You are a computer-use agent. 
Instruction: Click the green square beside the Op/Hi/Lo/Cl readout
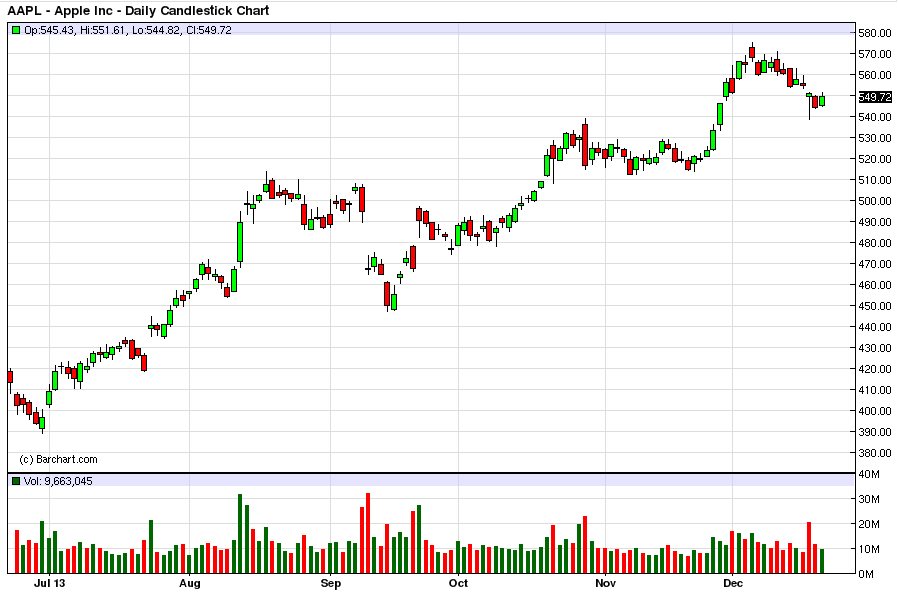(x=16, y=30)
